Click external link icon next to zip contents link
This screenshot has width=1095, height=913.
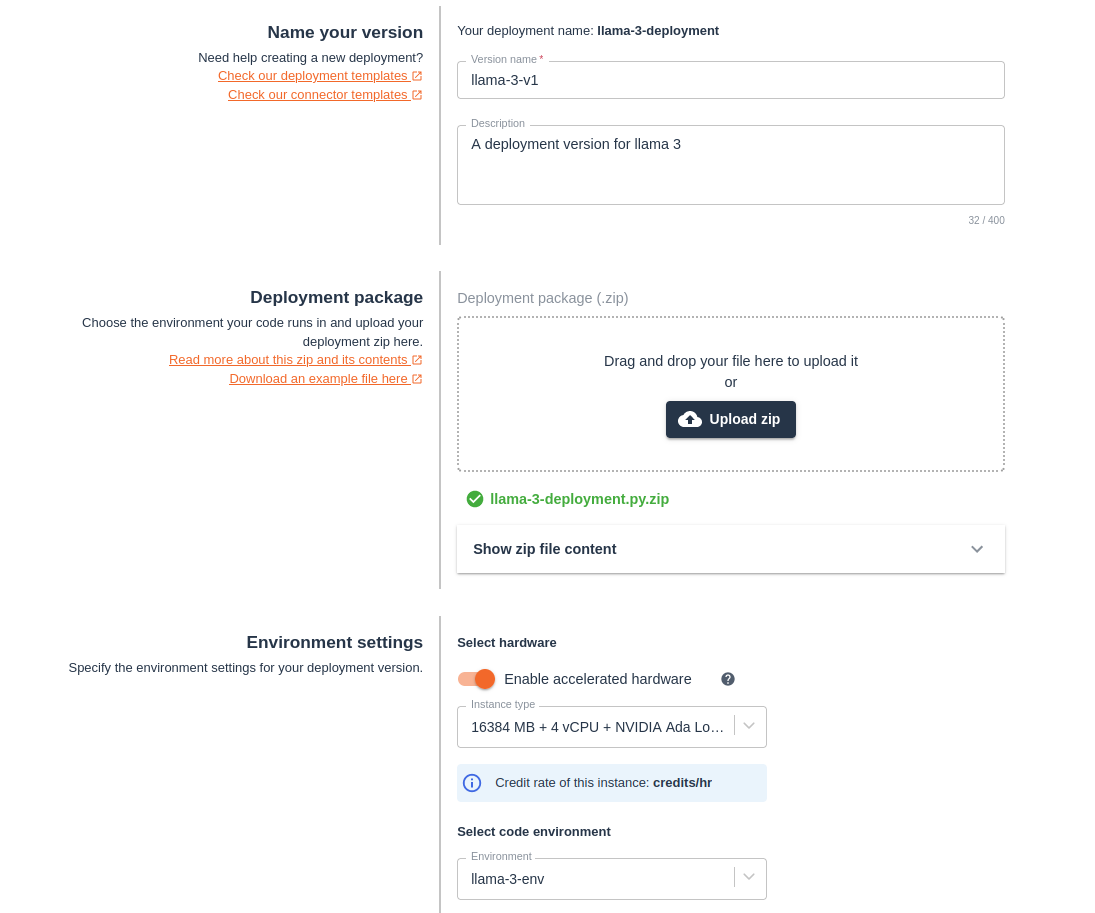(x=417, y=360)
